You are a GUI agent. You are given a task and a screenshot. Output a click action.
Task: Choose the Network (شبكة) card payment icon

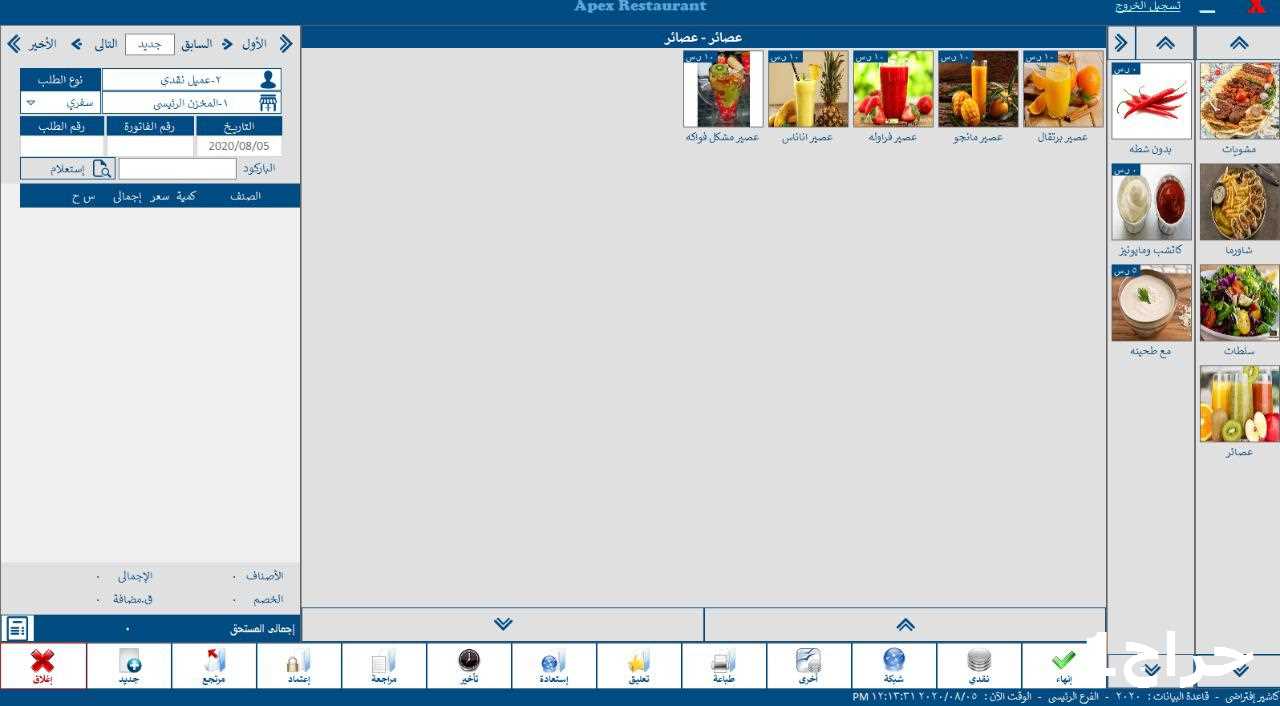click(x=894, y=665)
